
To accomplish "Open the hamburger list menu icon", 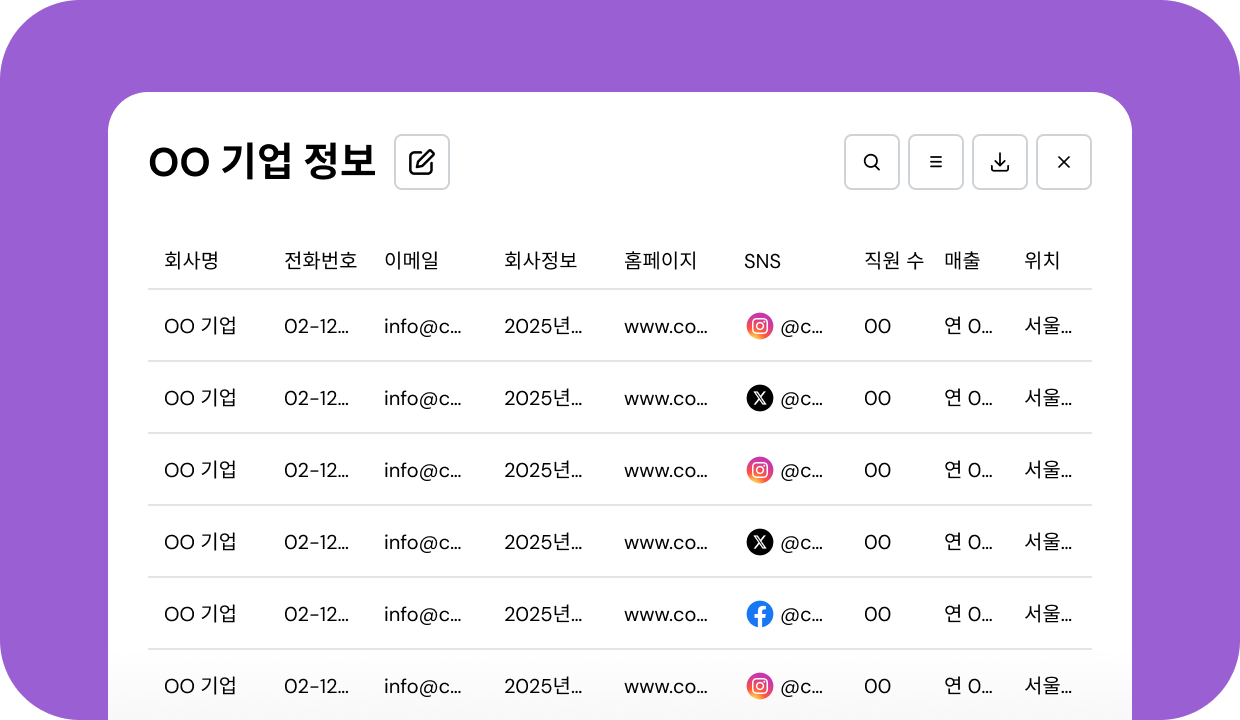I will pyautogui.click(x=936, y=162).
